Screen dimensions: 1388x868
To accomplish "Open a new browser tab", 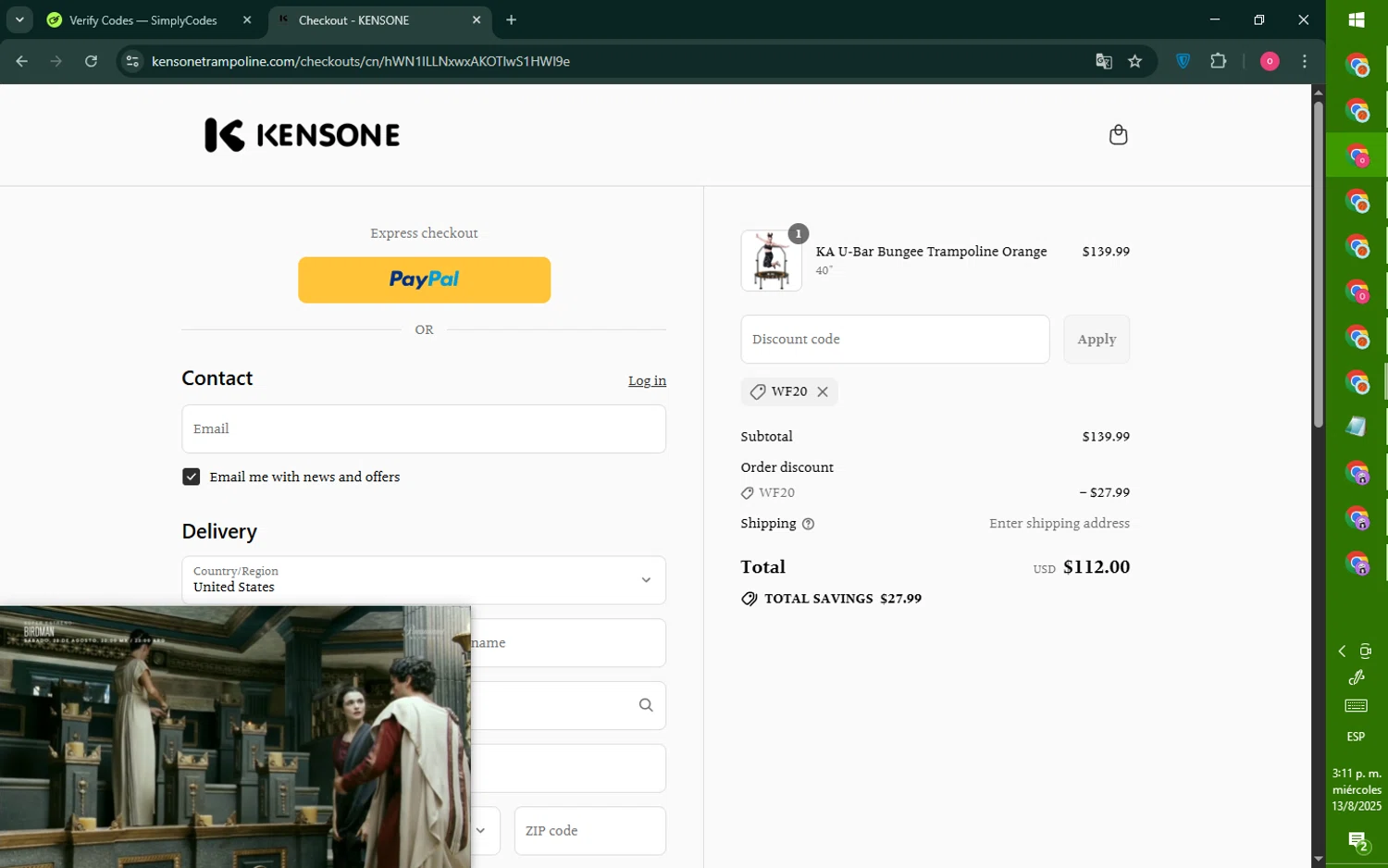I will coord(511,19).
